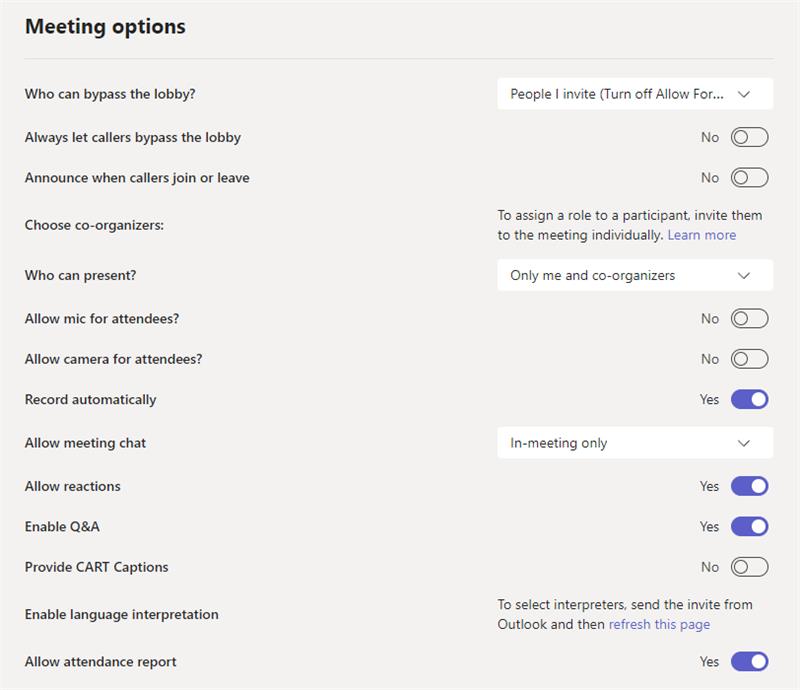Click the 'refresh this page' link
The height and width of the screenshot is (690, 800).
point(659,624)
